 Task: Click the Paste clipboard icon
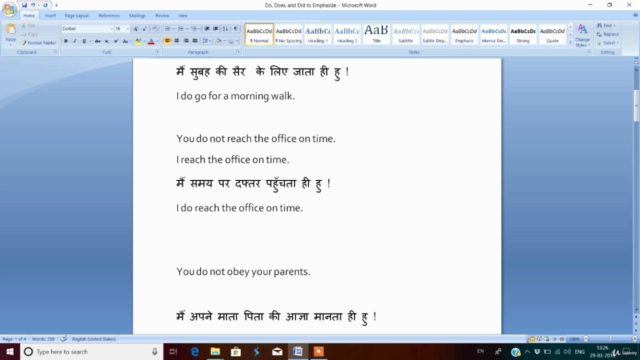click(x=11, y=29)
